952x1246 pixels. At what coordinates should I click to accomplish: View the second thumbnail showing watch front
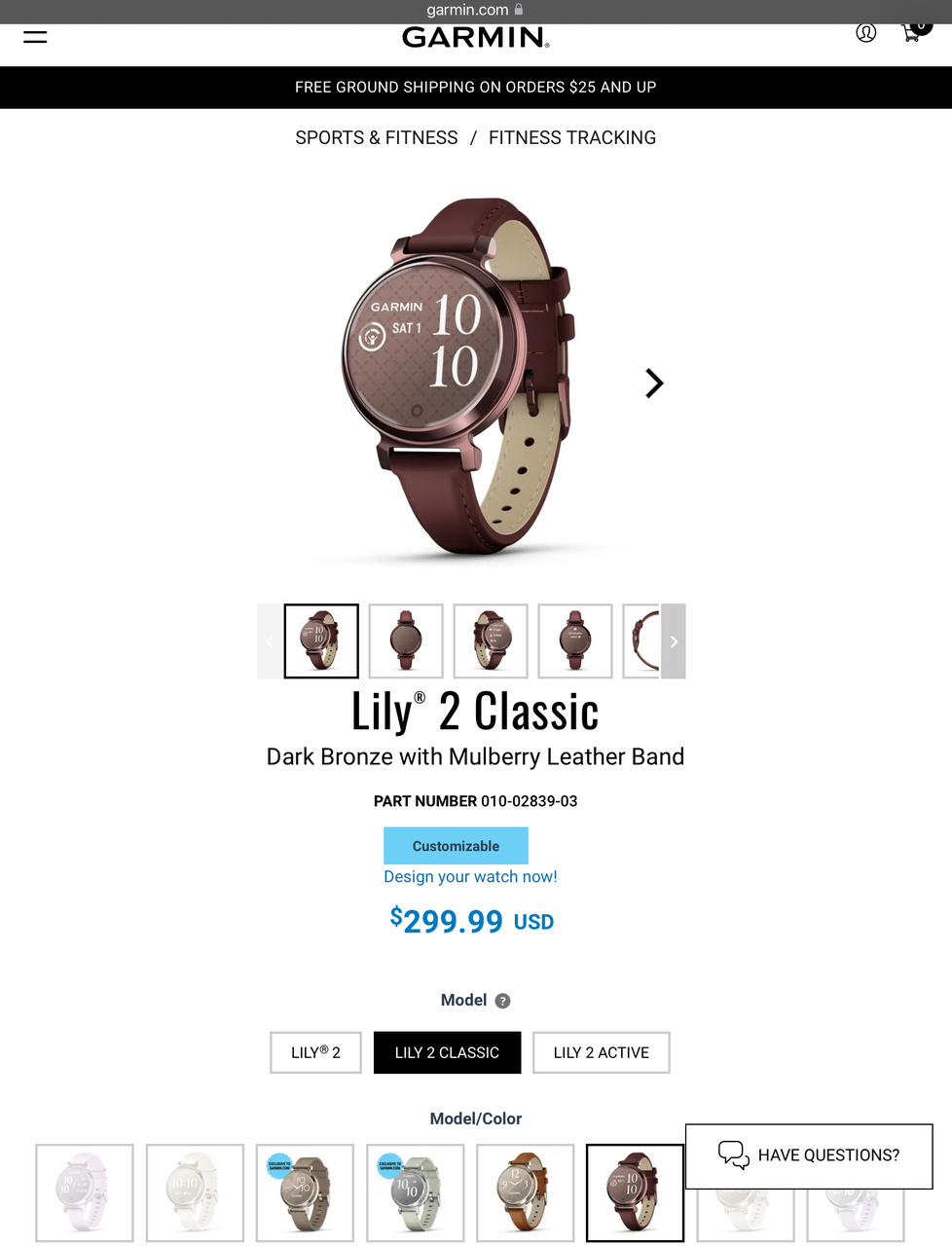coord(406,641)
